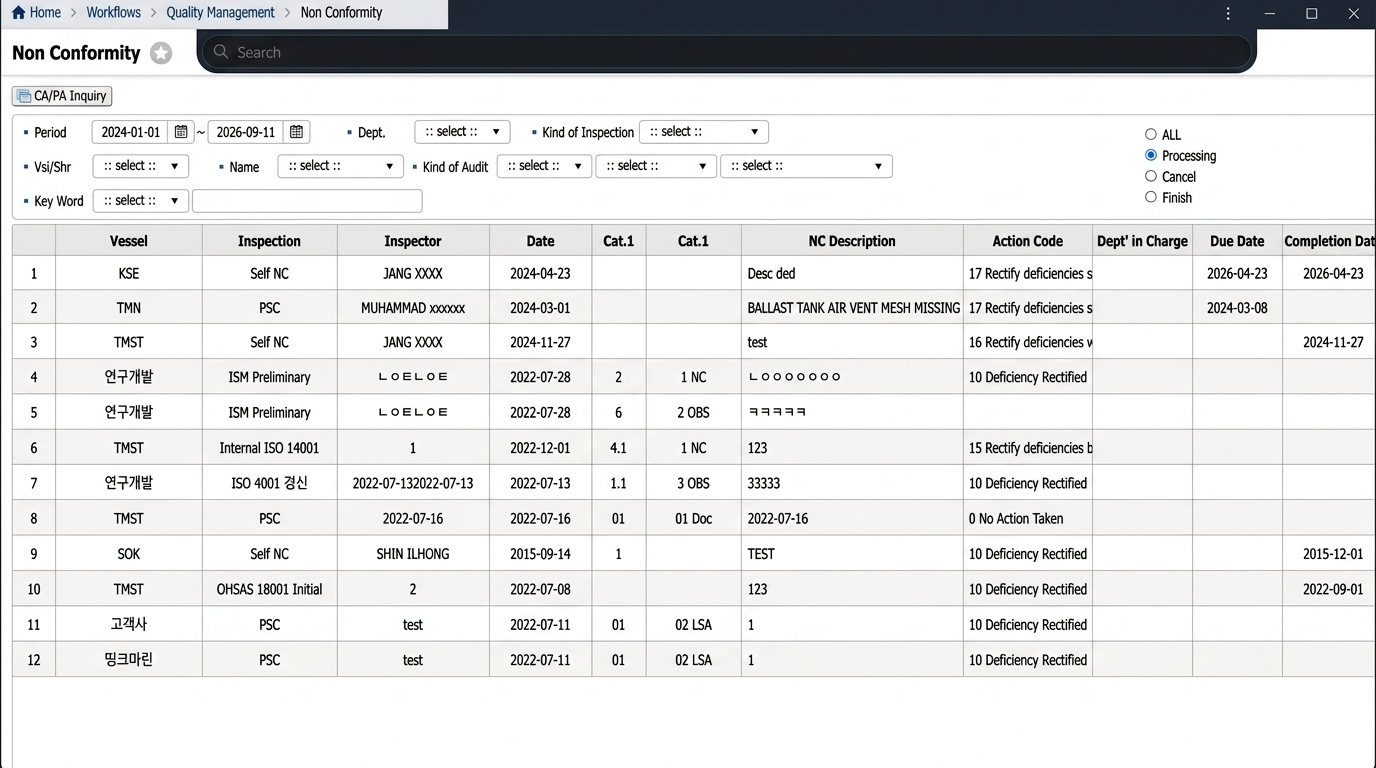Minimize the application window

coord(1270,14)
